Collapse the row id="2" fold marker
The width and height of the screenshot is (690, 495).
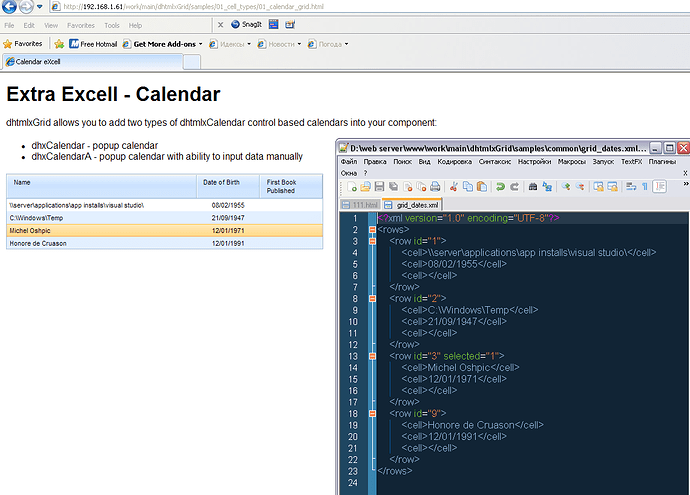click(371, 298)
